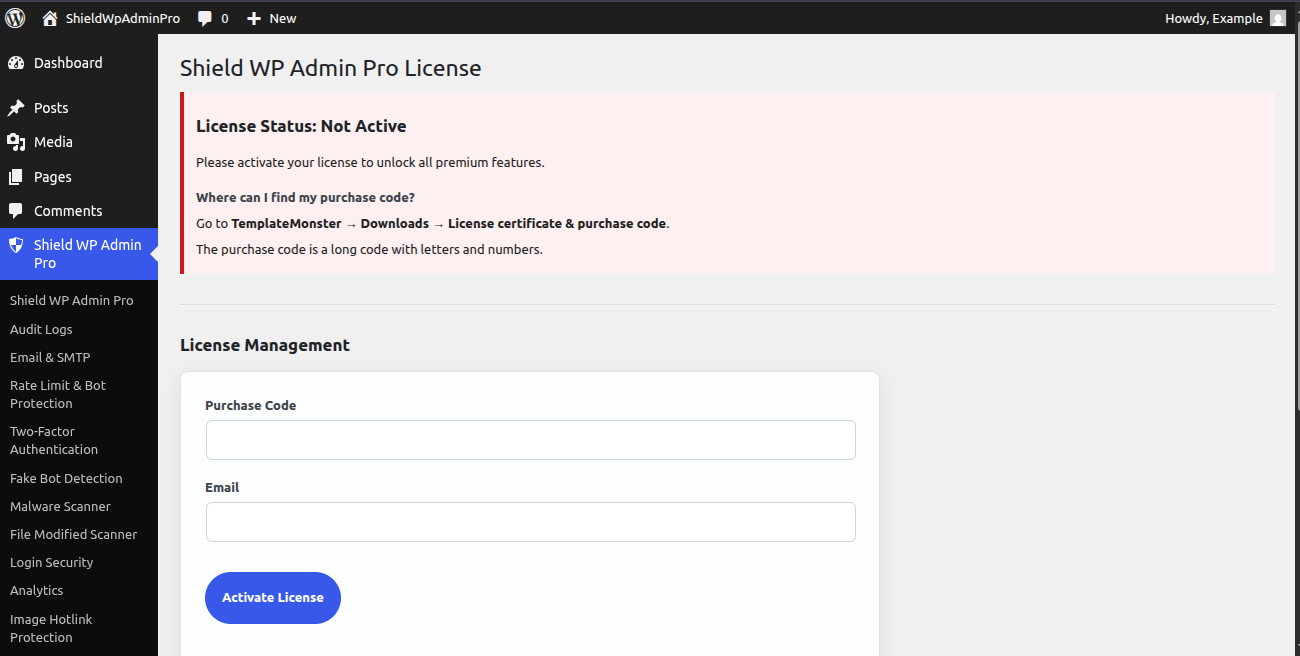This screenshot has width=1300, height=656.
Task: Open Image Hotlink Protection submenu
Action: 51,628
